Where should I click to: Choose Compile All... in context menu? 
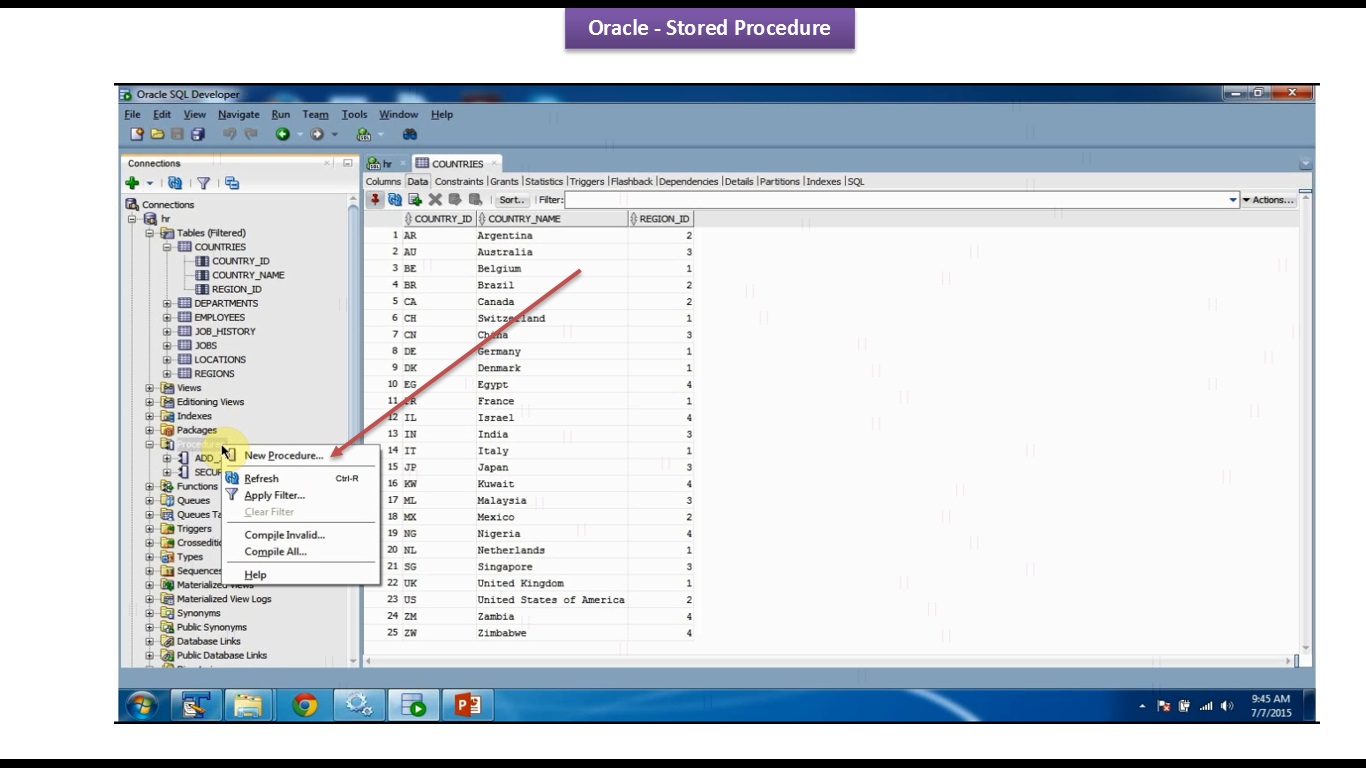click(276, 551)
